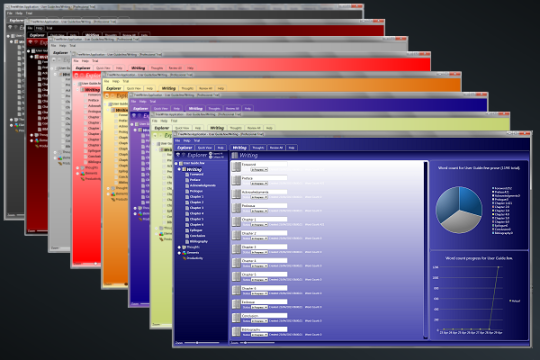Collapse the User Guide root node in blue window
Image resolution: width=540 pixels, height=360 pixels.
click(x=176, y=163)
